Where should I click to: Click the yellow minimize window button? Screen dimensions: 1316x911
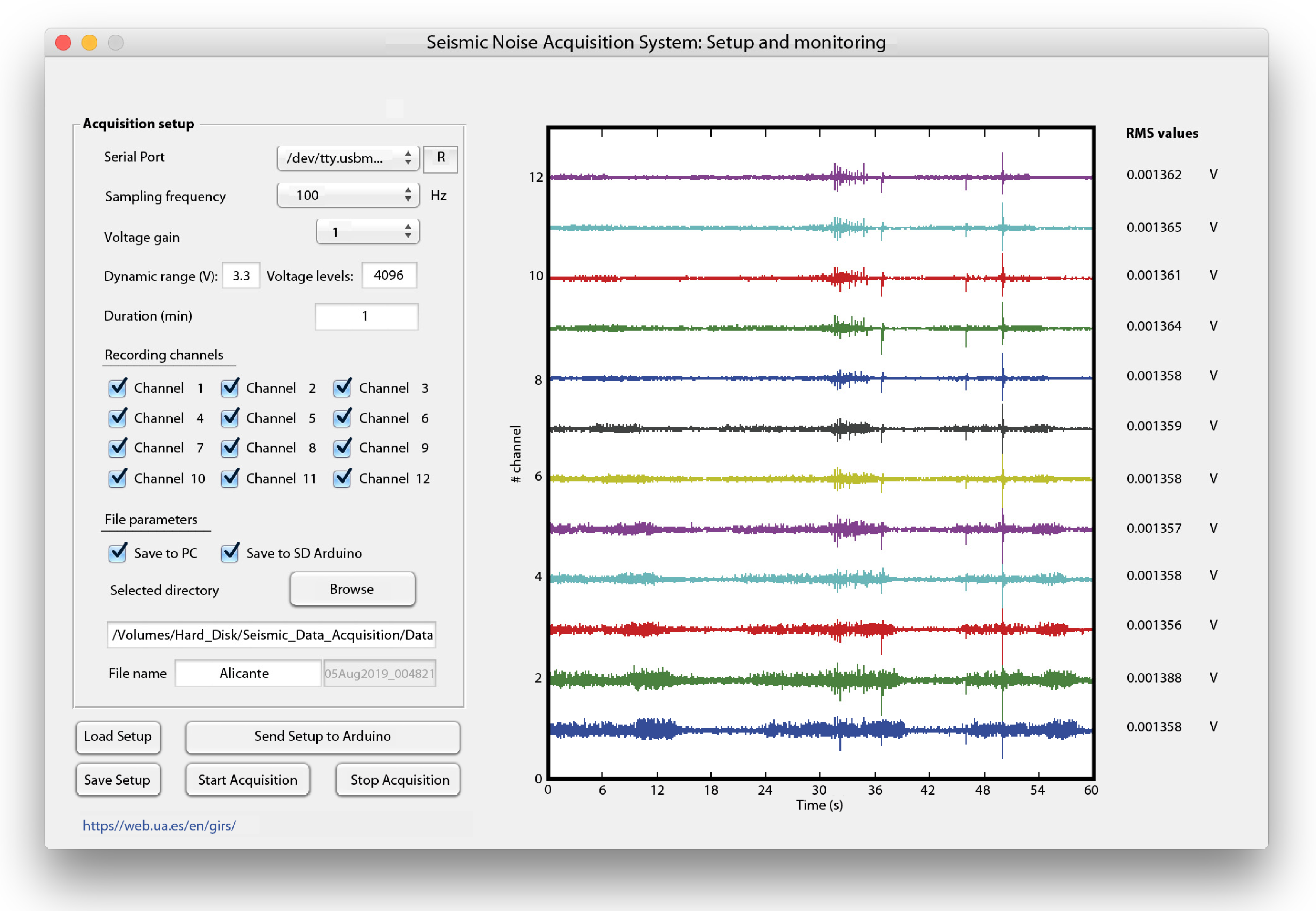[90, 43]
